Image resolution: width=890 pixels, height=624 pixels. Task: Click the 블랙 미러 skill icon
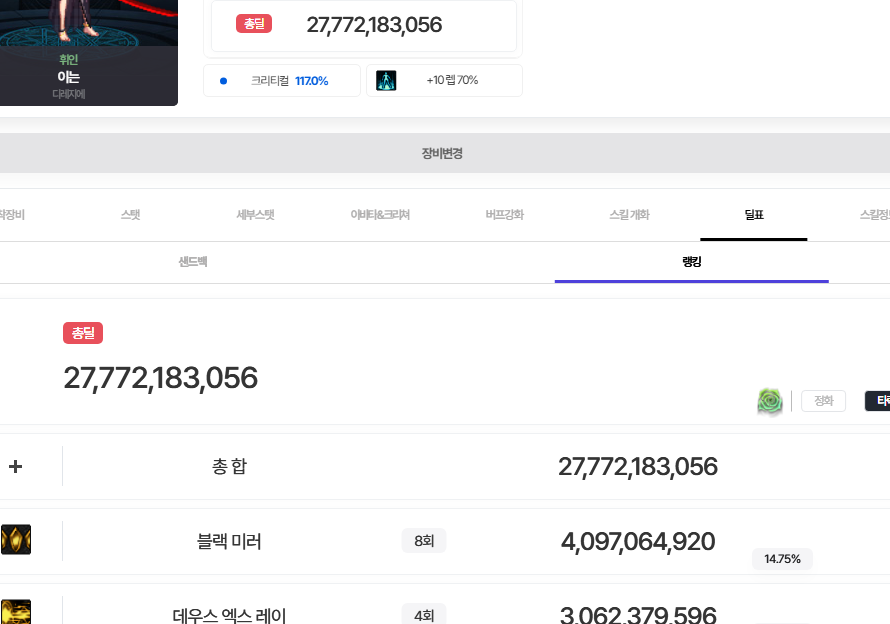pos(16,540)
